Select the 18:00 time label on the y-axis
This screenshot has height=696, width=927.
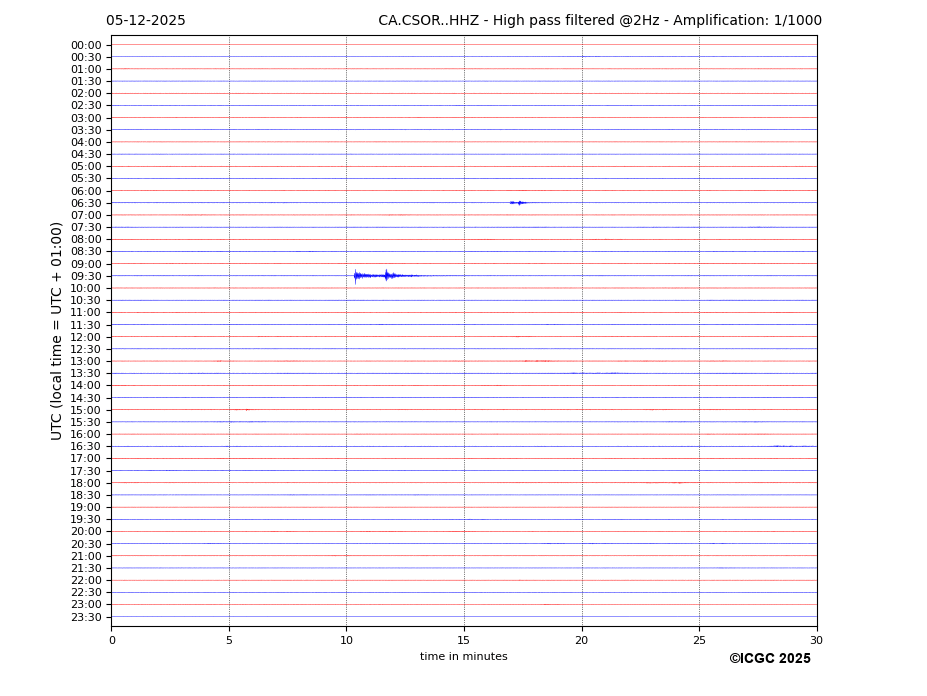86,483
